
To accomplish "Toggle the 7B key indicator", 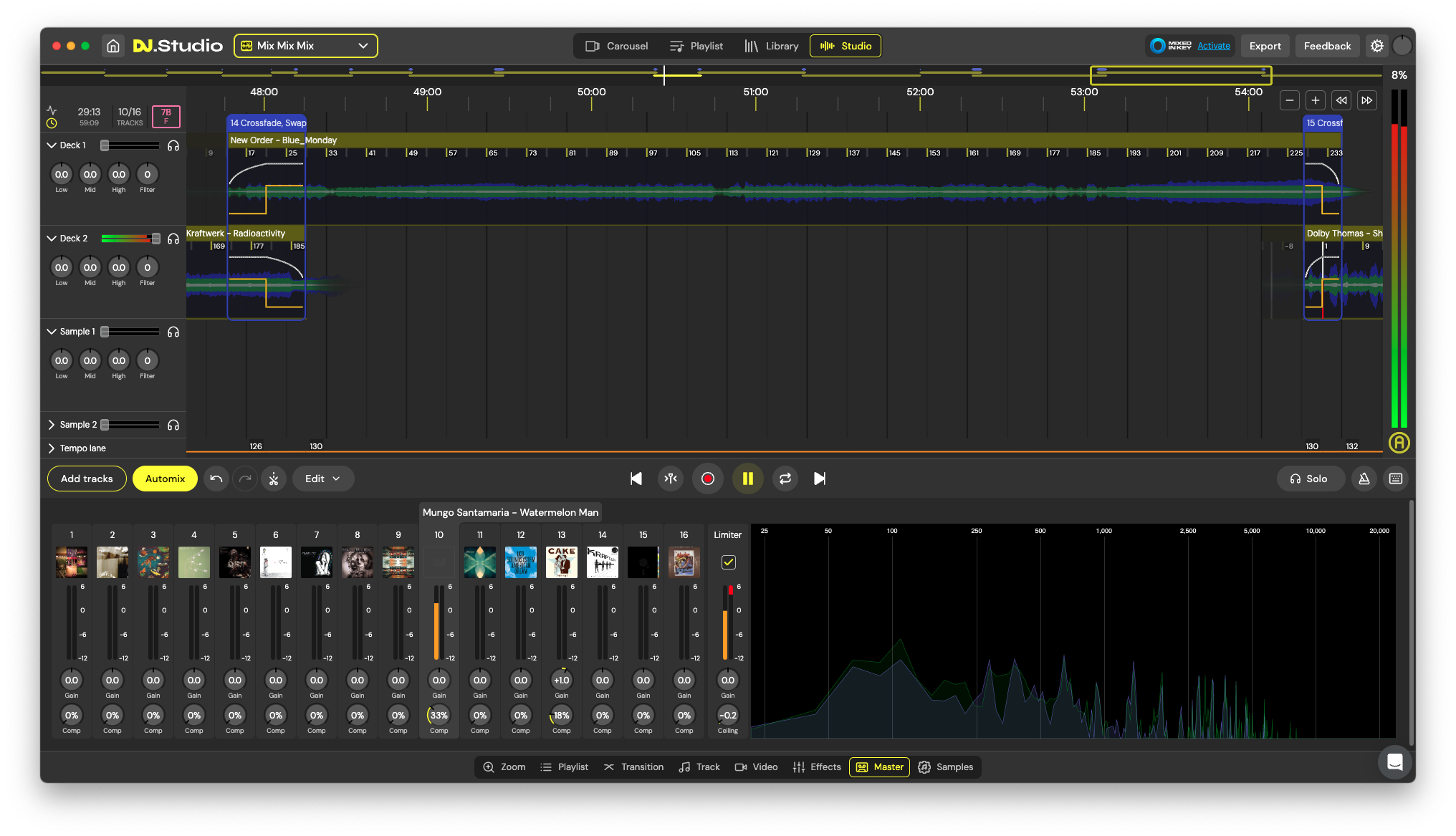I will point(166,116).
